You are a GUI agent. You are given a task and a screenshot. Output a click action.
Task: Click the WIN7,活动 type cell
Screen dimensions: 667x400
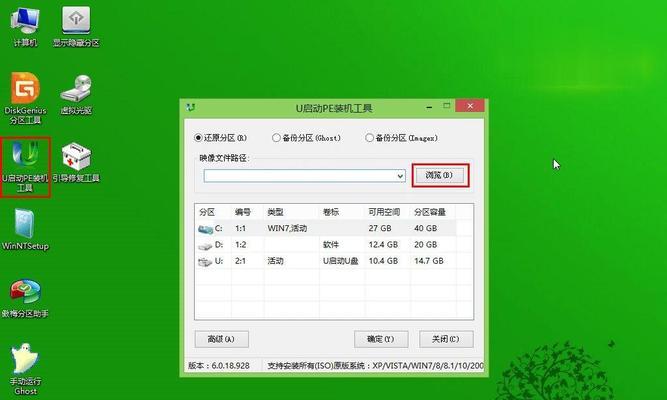click(x=287, y=229)
